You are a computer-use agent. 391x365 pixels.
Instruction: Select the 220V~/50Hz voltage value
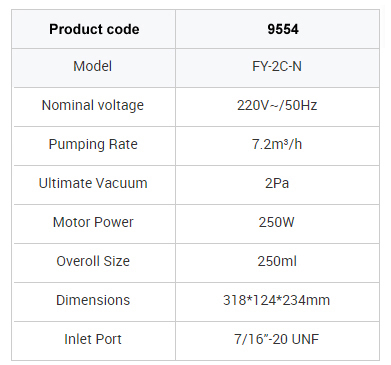277,105
